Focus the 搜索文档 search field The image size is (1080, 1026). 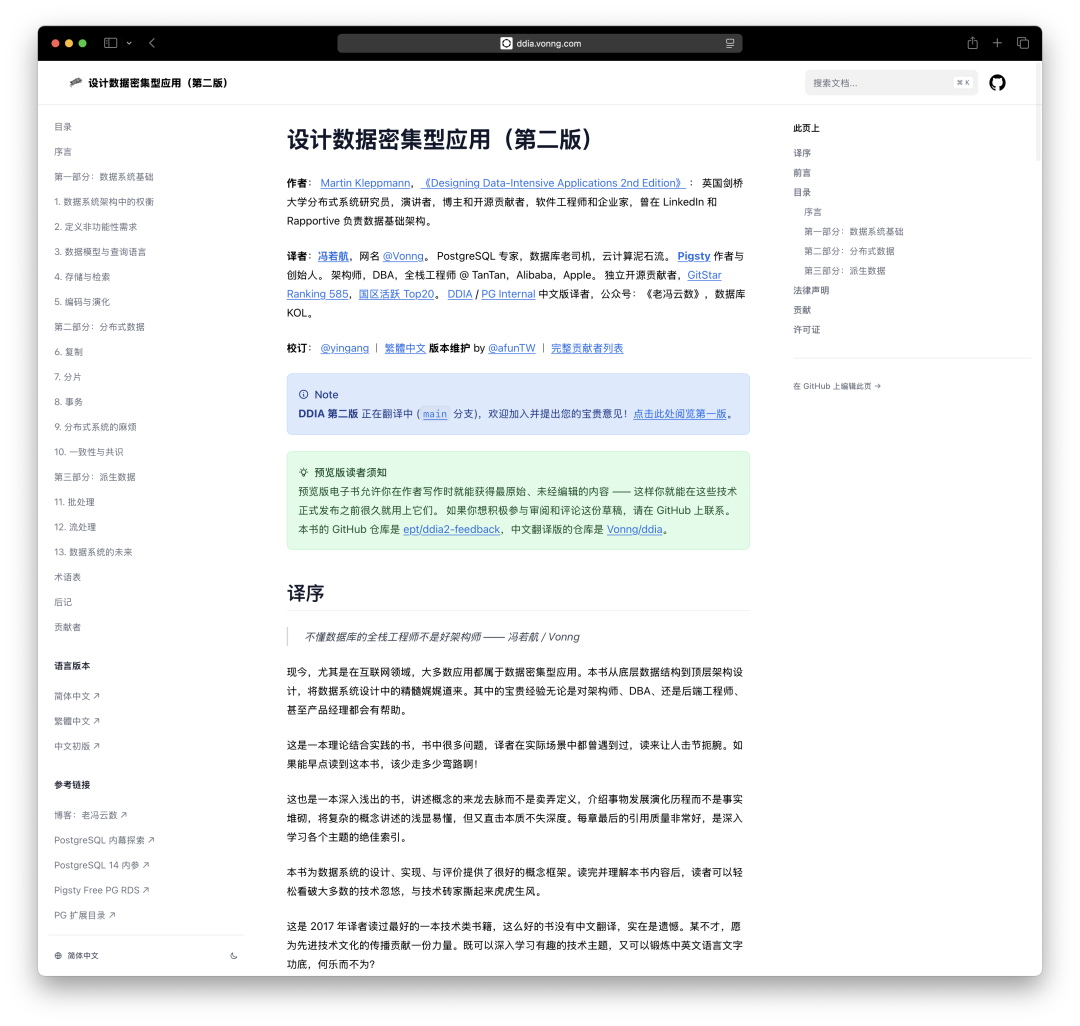coord(891,83)
